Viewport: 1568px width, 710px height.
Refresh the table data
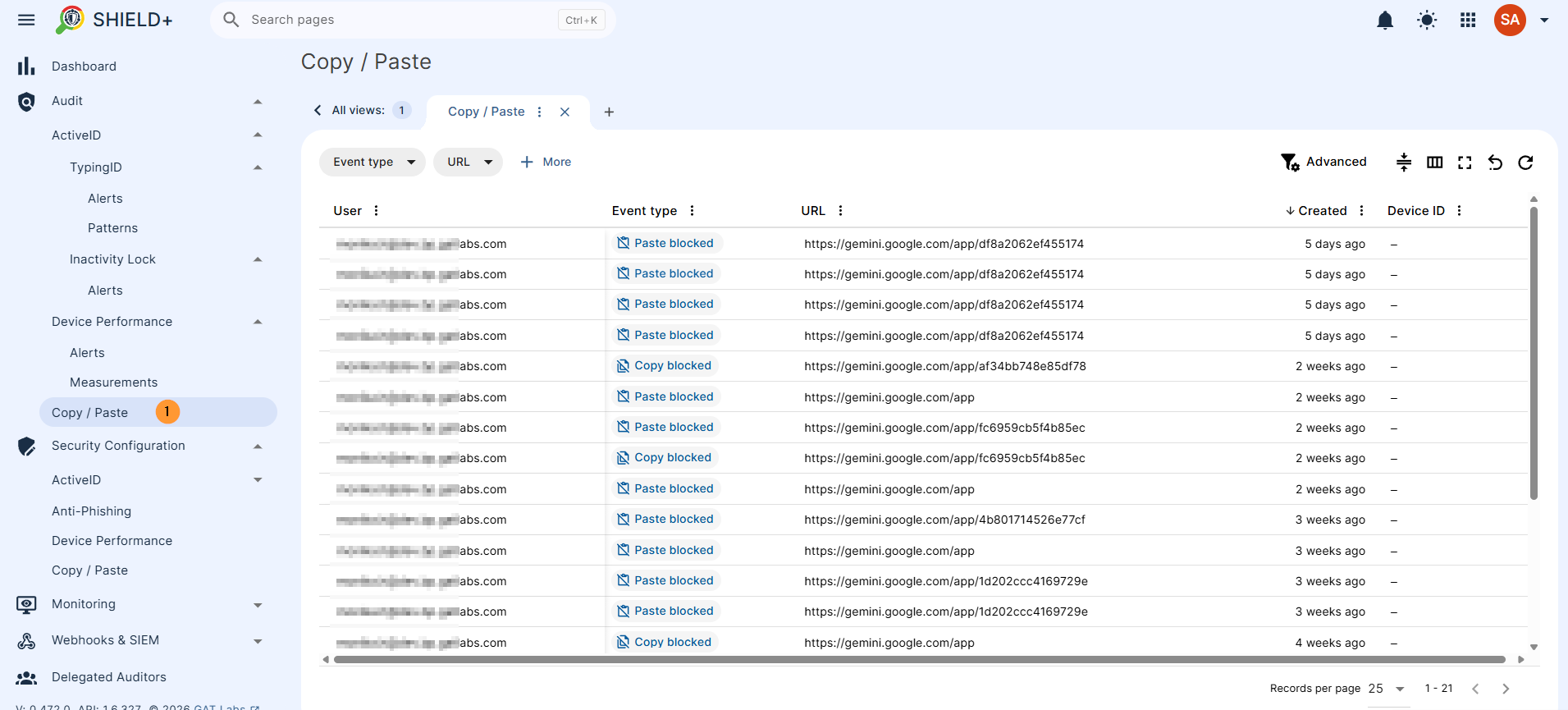[x=1525, y=163]
